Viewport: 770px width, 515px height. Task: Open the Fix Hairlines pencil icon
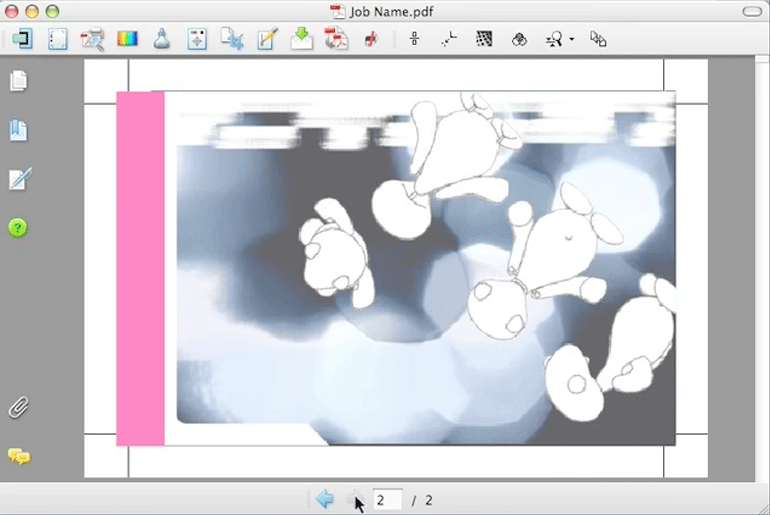point(267,39)
